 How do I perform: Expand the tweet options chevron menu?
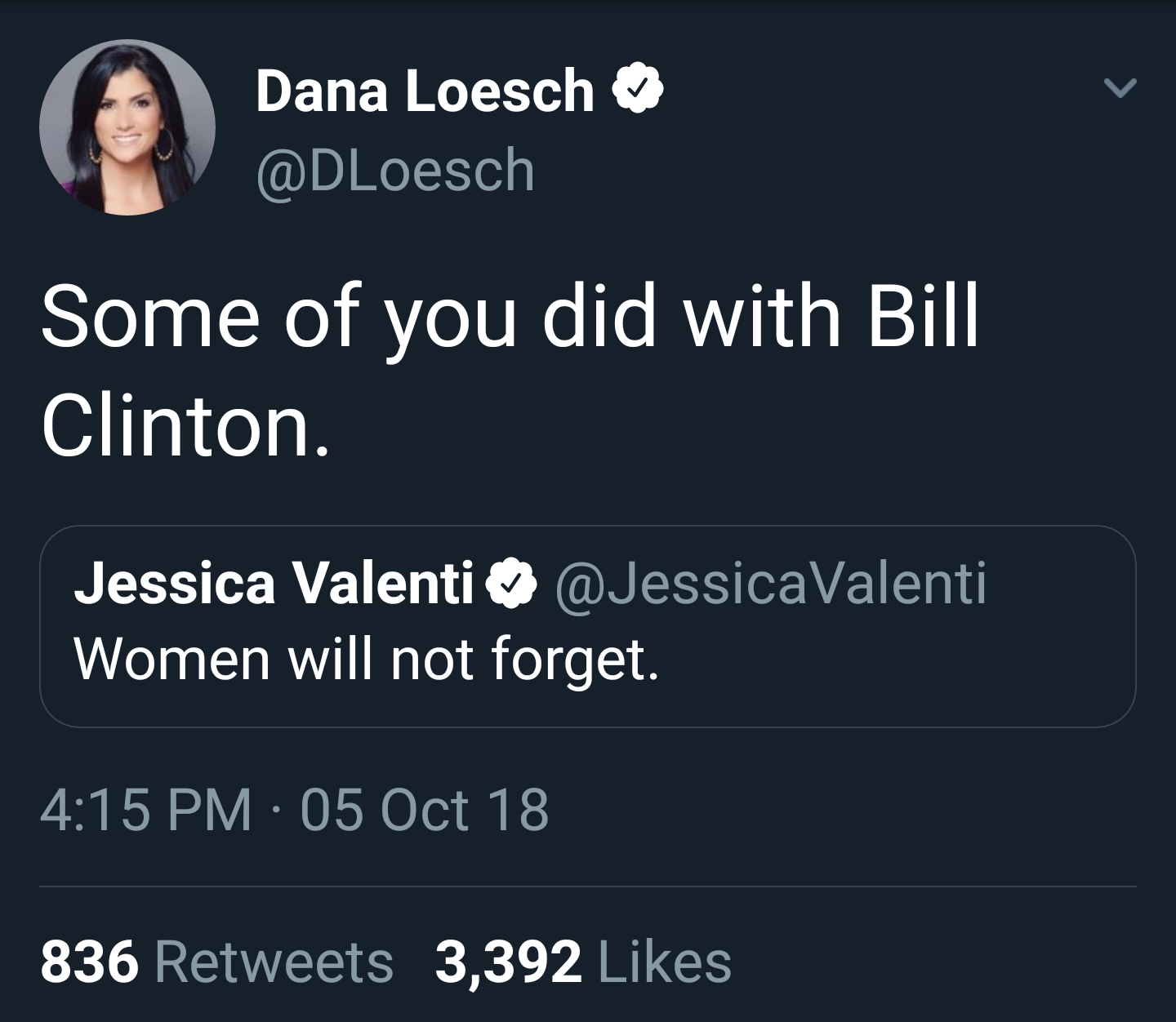pos(1119,87)
